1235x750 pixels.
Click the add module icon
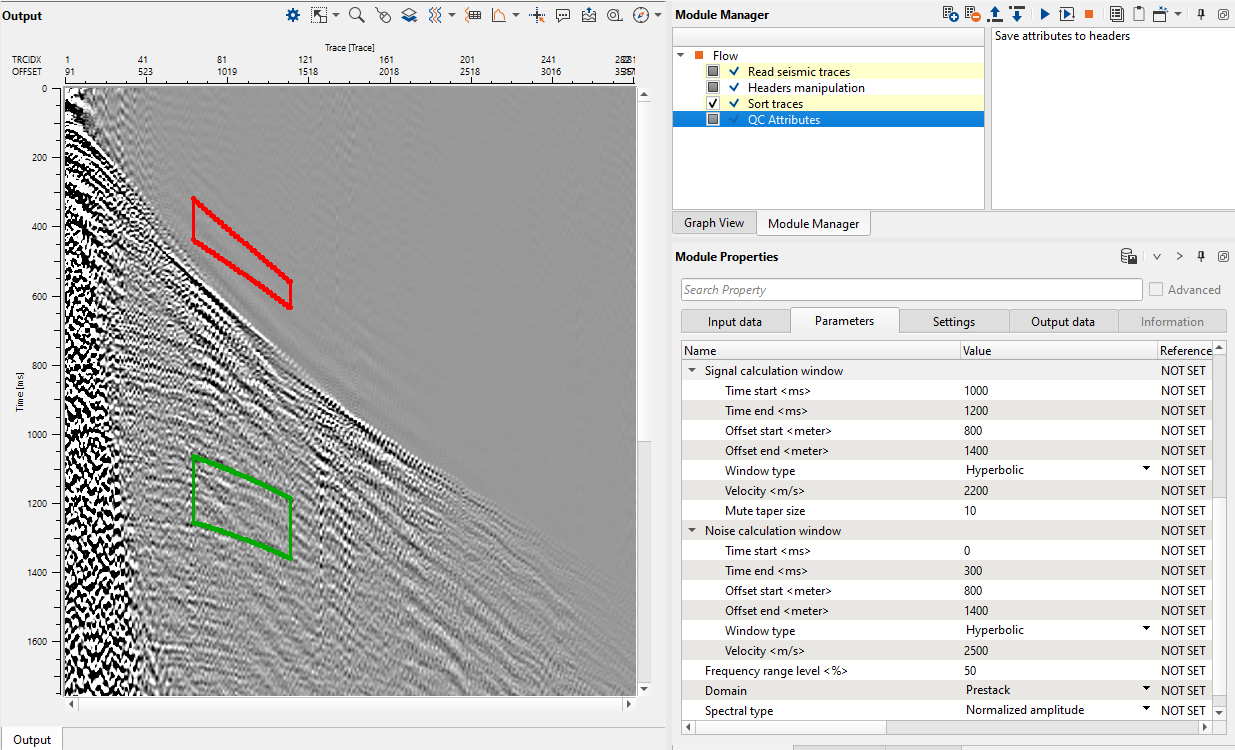(951, 14)
